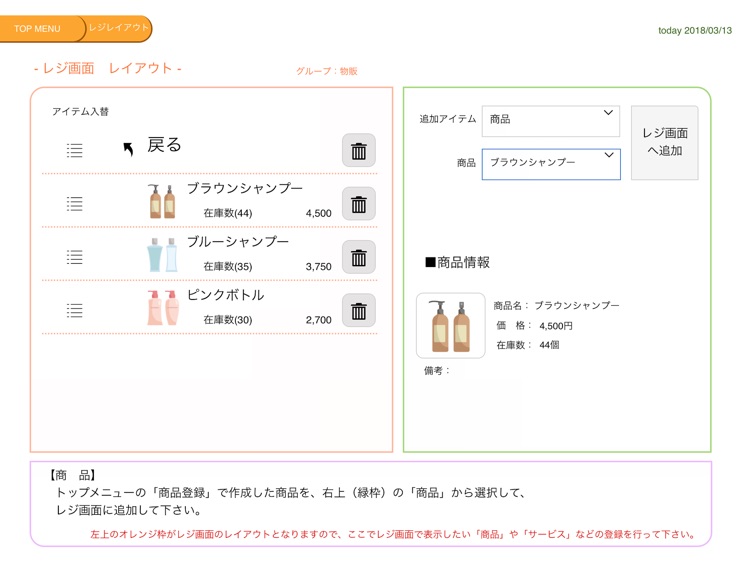Click the 3,750 price in the list

pos(319,266)
